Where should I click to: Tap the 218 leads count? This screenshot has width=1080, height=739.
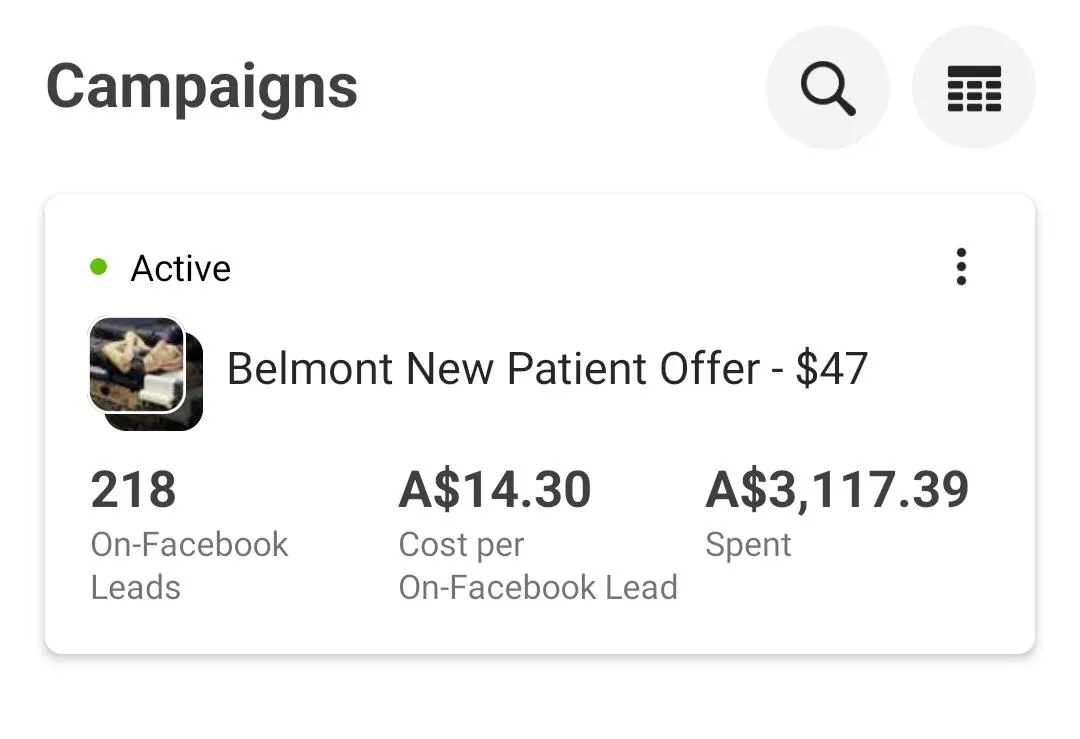click(133, 490)
